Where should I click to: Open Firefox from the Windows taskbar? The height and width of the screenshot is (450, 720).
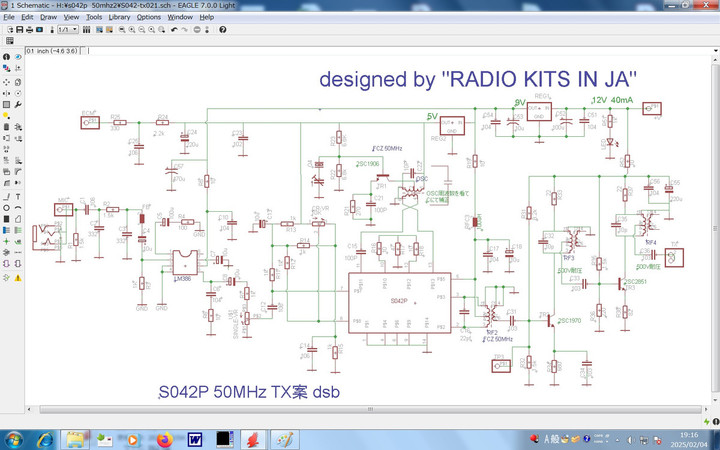click(x=164, y=439)
